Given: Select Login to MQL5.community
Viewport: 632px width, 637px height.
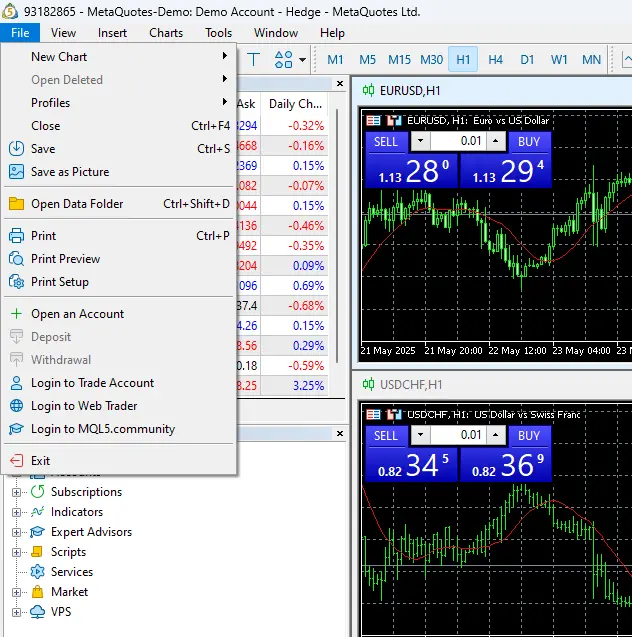Looking at the screenshot, I should (102, 429).
